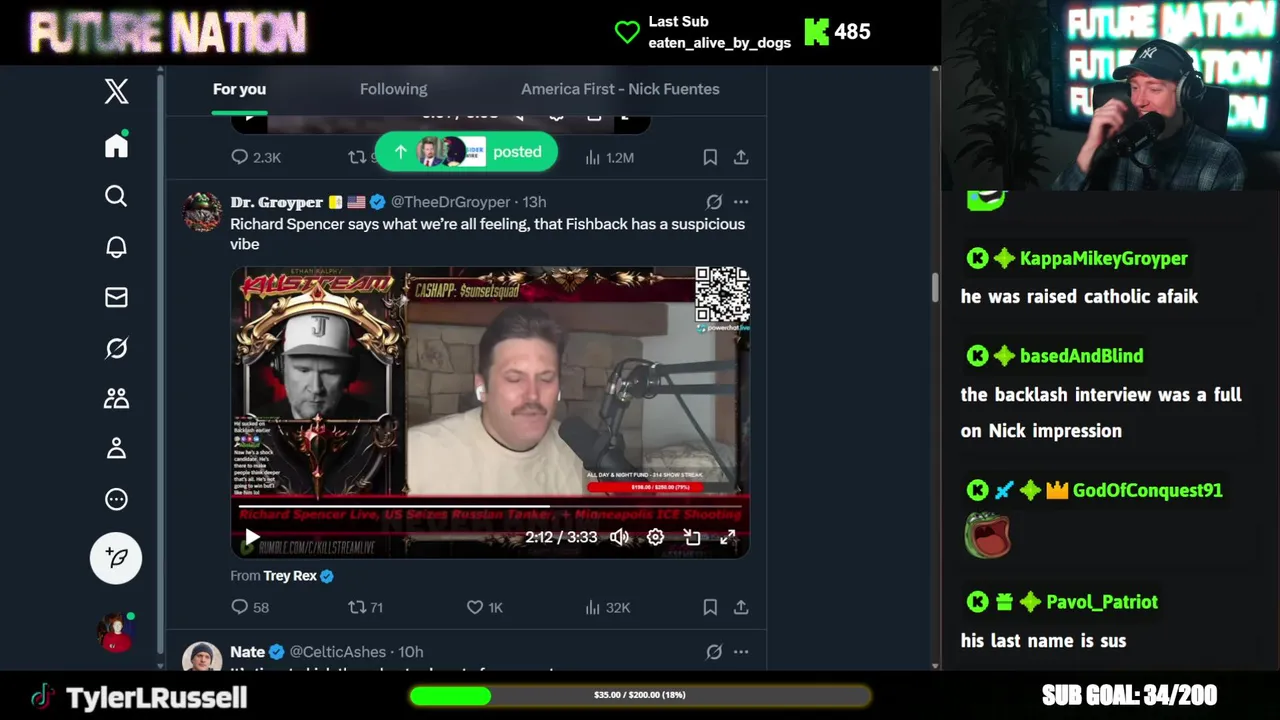Compose a new post with feather button
1280x720 pixels.
tap(116, 558)
